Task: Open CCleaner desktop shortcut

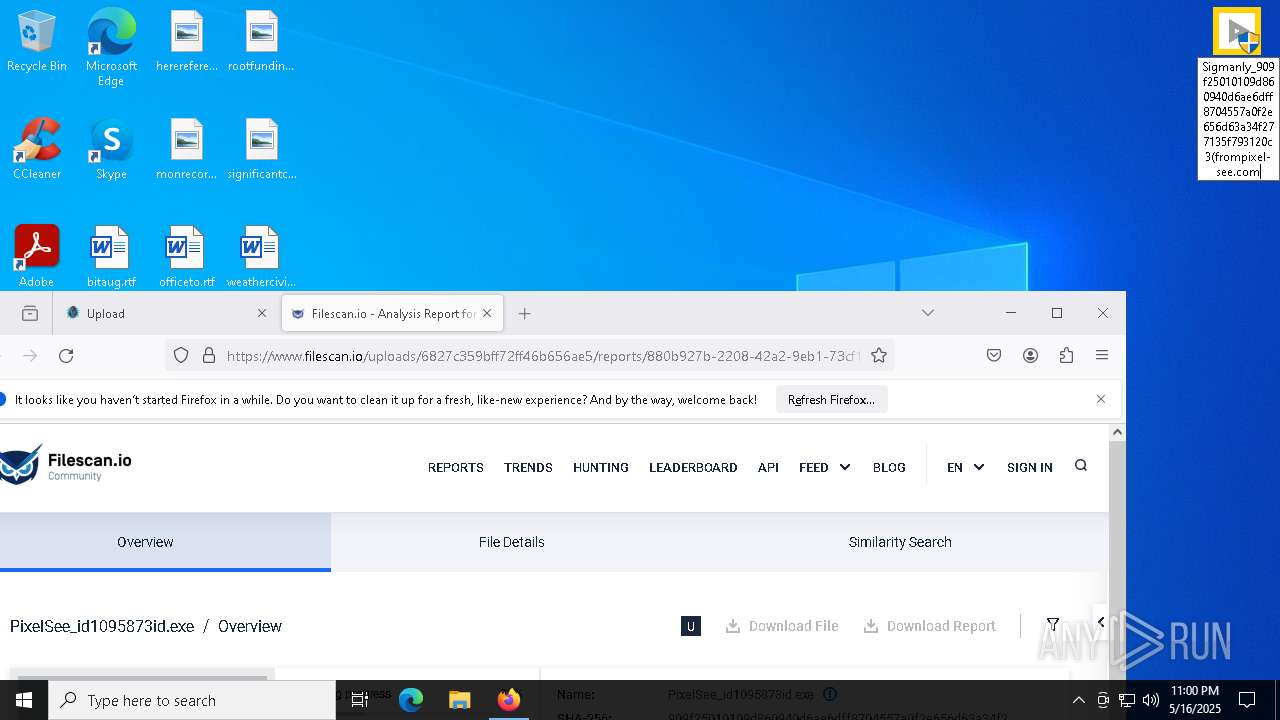Action: click(37, 150)
